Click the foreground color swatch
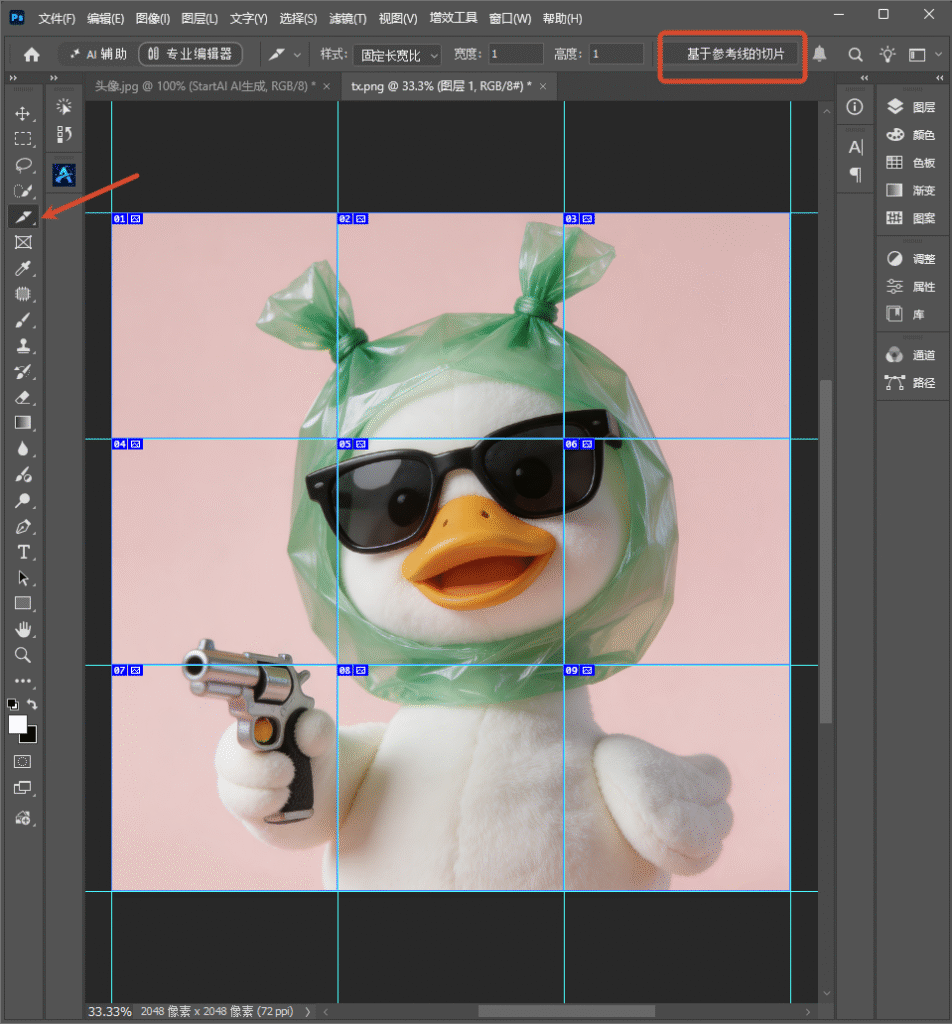Viewport: 952px width, 1024px height. point(18,724)
